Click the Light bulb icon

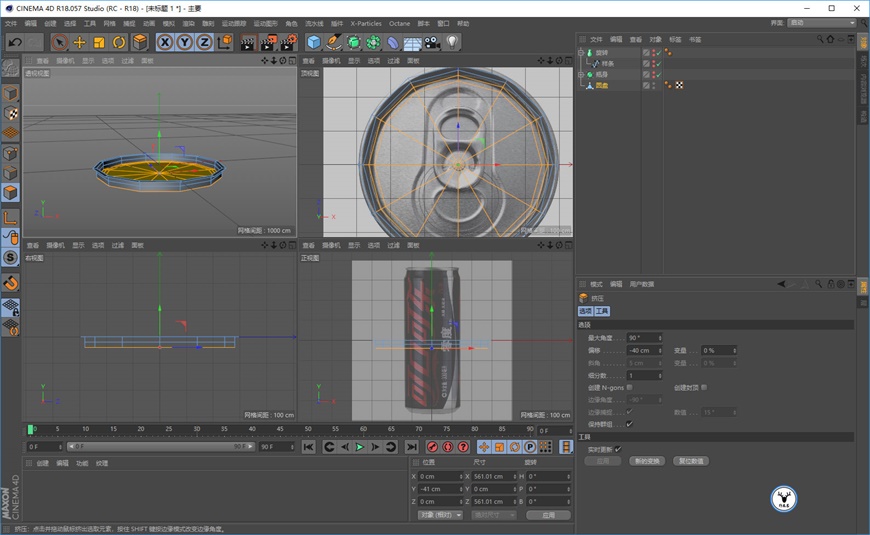click(x=452, y=42)
